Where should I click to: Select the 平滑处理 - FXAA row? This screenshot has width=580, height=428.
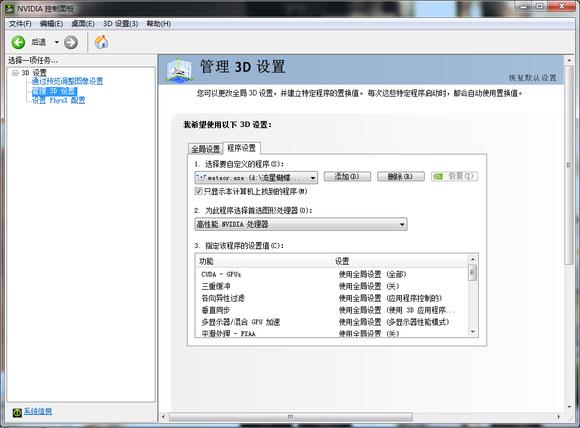[331, 333]
